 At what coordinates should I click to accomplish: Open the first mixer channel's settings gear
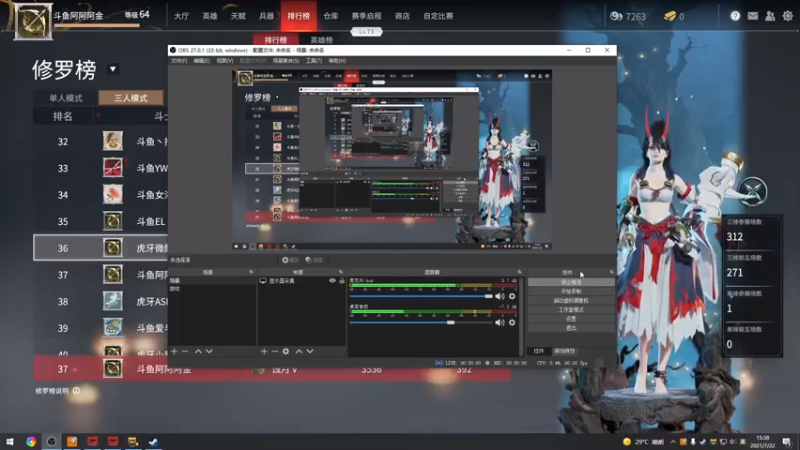coord(512,296)
